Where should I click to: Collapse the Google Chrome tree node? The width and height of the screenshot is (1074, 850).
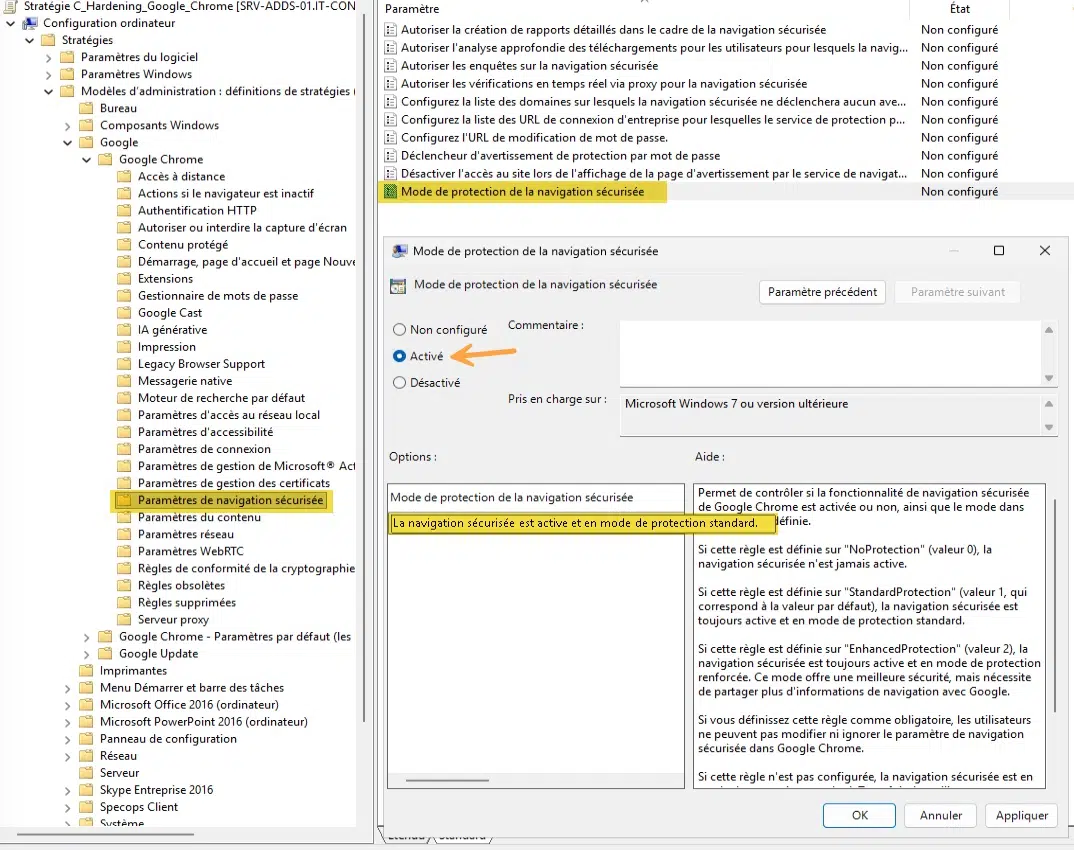86,160
